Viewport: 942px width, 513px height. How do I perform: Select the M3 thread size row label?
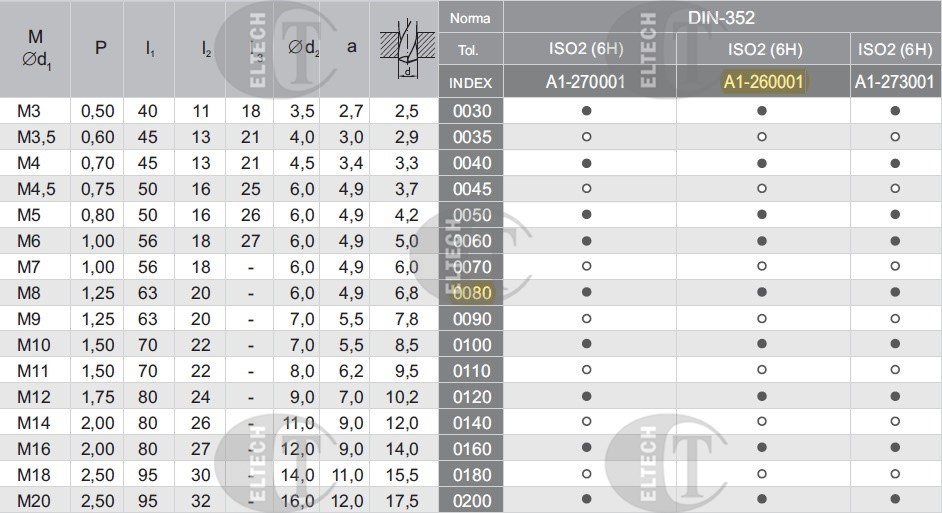click(29, 111)
